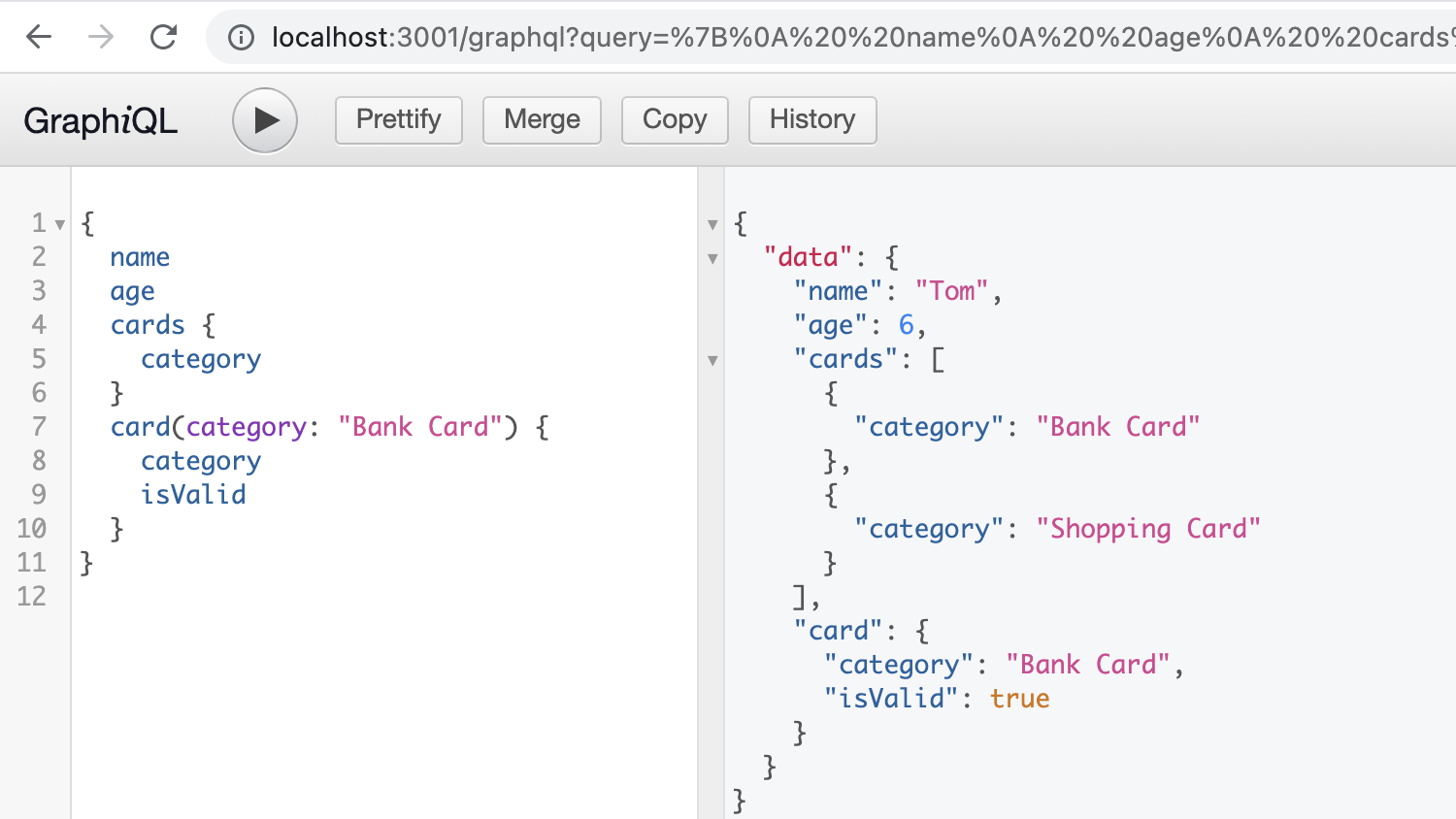Click Prettify to format the query
This screenshot has width=1456, height=819.
398,119
